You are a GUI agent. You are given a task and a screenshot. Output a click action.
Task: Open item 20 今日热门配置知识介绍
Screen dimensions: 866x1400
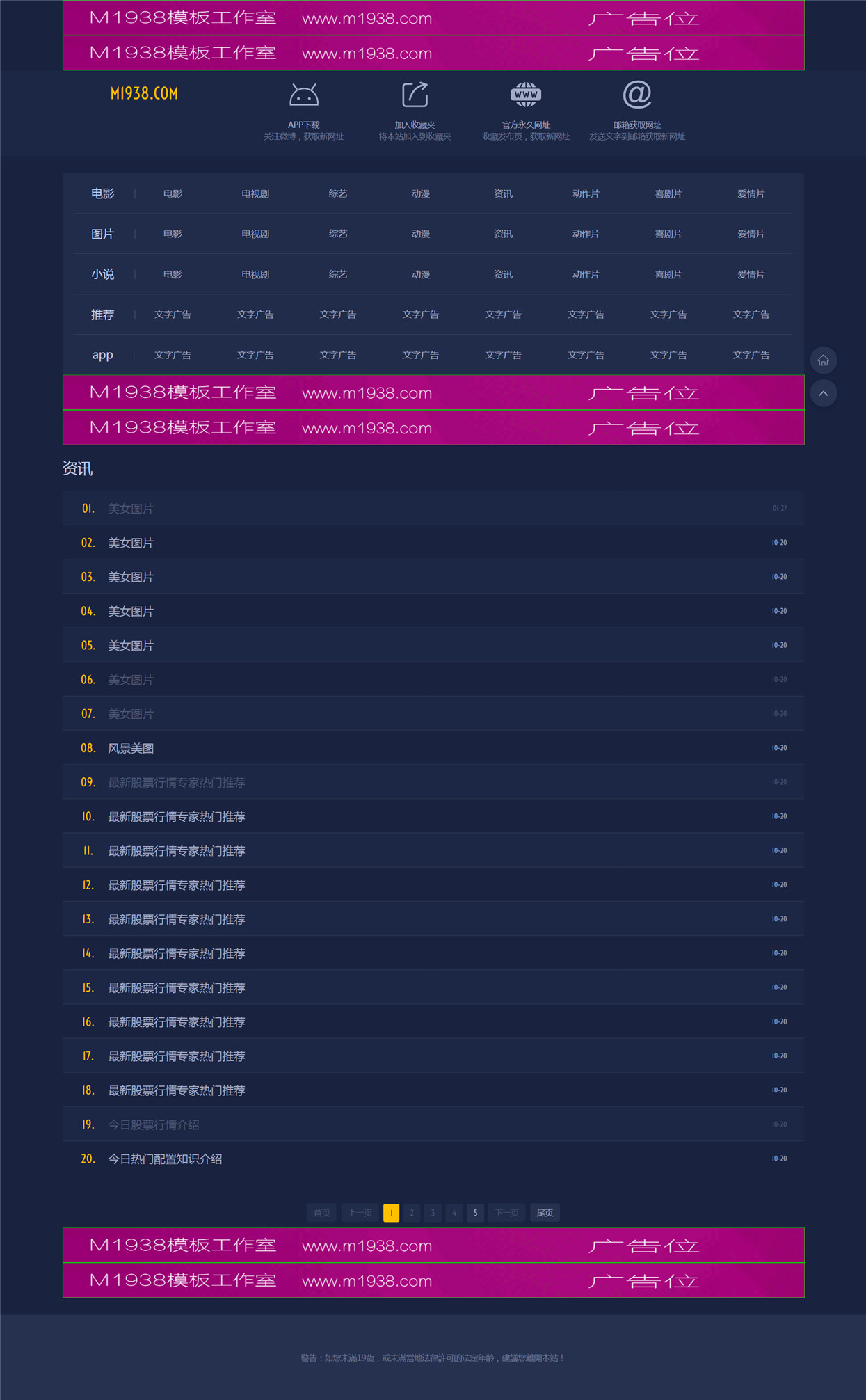click(x=433, y=1159)
